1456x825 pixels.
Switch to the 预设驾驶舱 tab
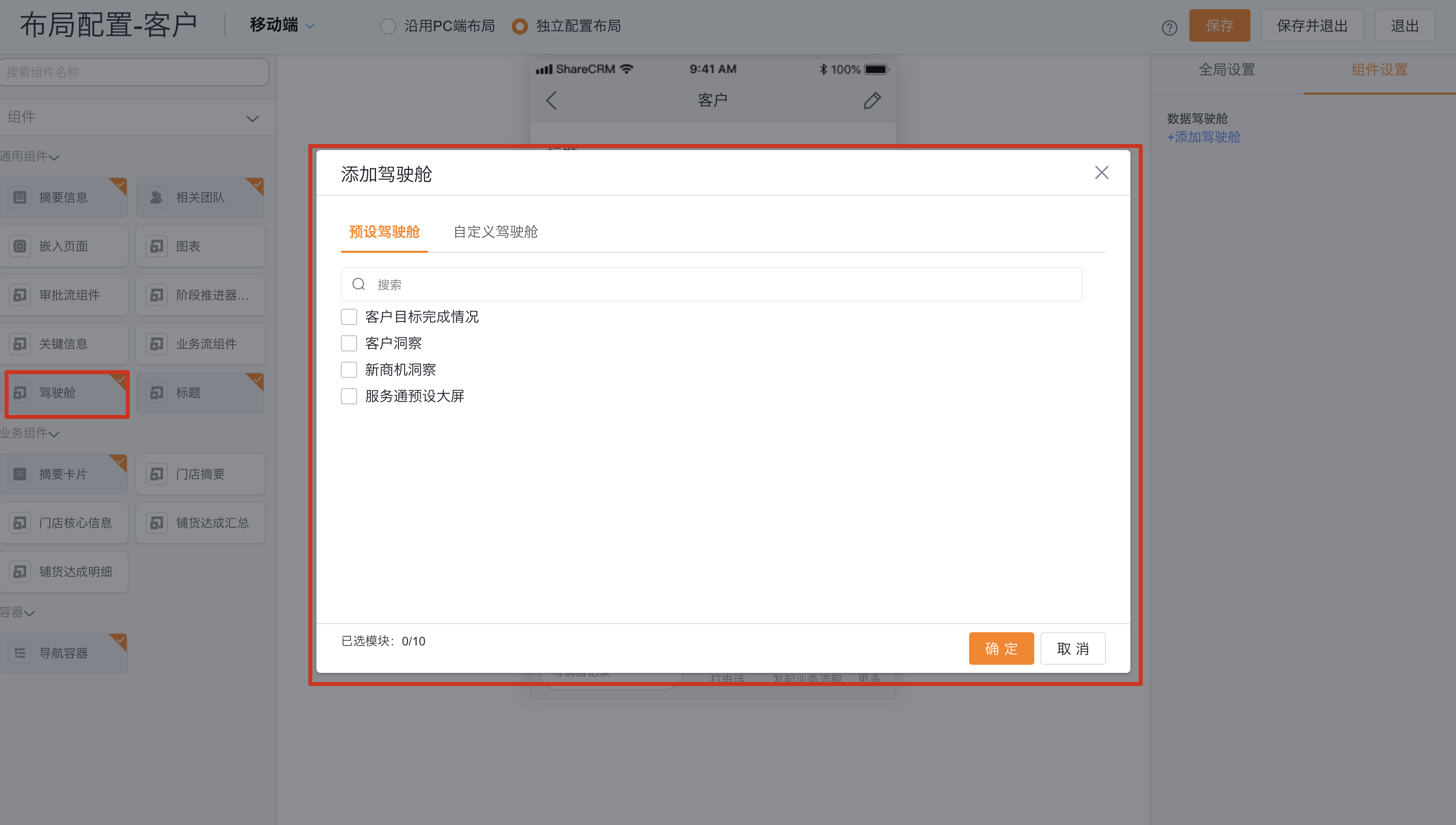pyautogui.click(x=384, y=232)
